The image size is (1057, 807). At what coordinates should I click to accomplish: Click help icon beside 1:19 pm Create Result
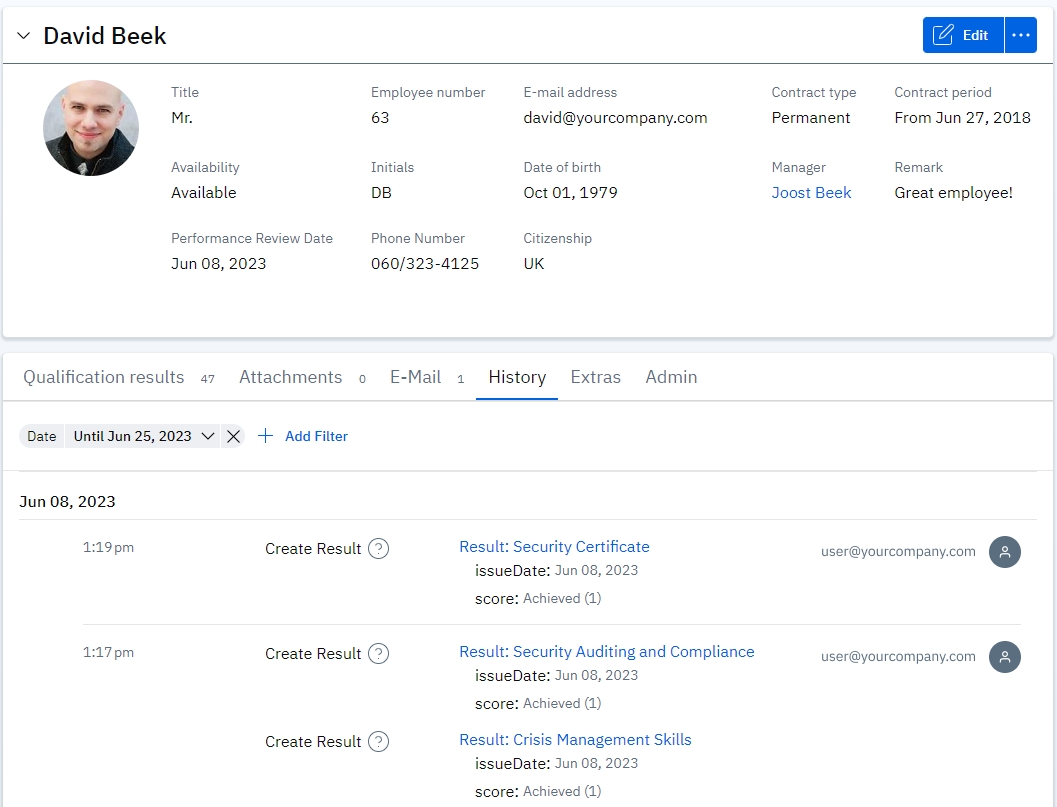click(378, 548)
